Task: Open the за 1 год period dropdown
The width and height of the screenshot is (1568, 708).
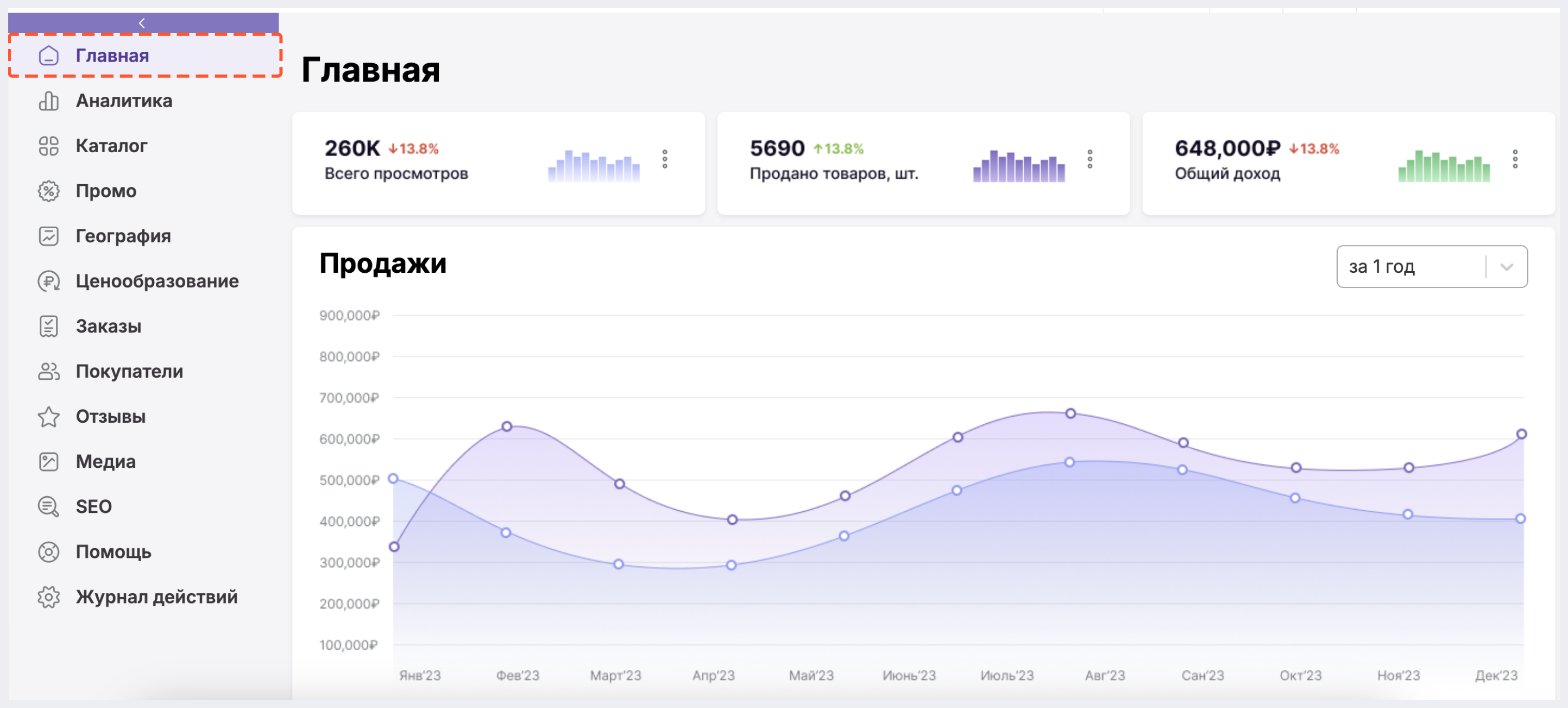Action: [1432, 266]
